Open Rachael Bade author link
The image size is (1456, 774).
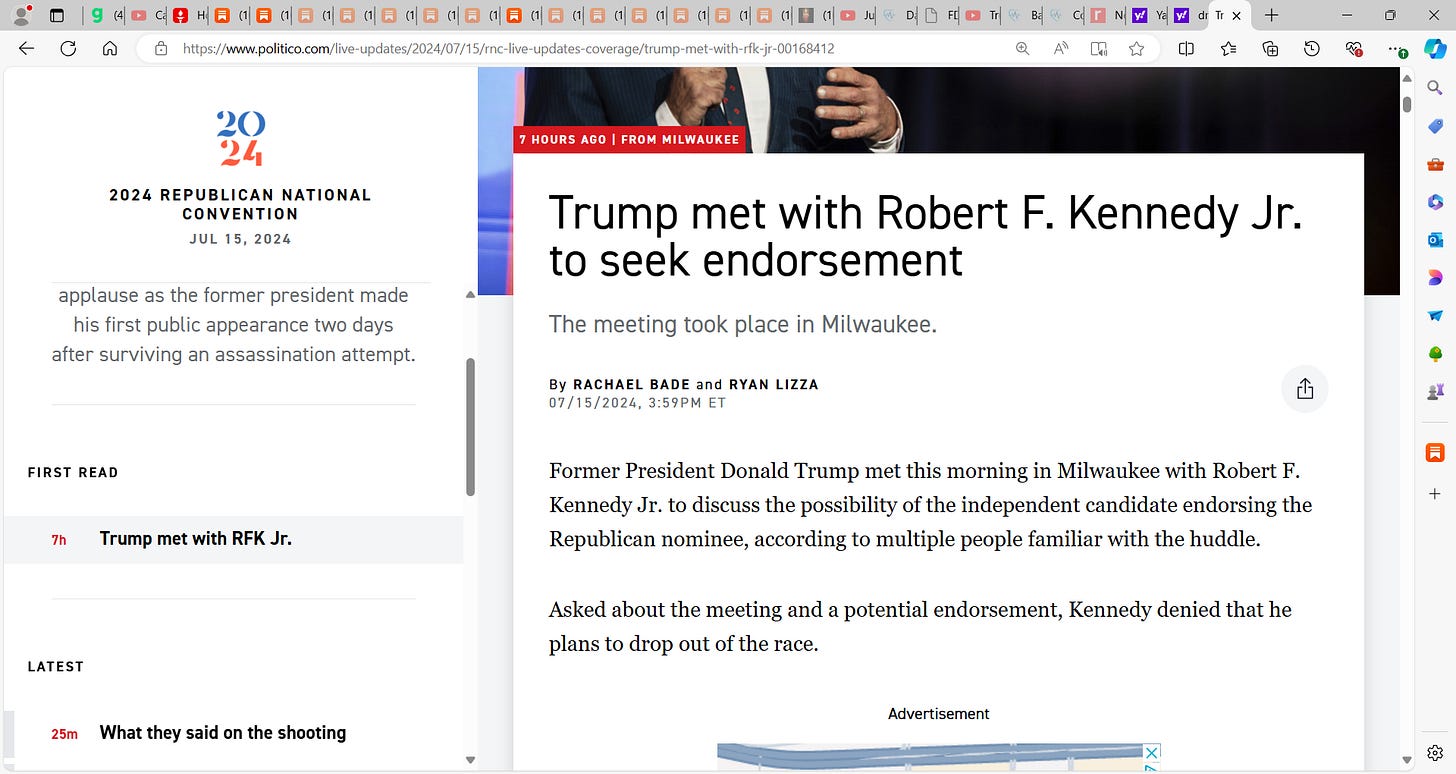pyautogui.click(x=632, y=384)
